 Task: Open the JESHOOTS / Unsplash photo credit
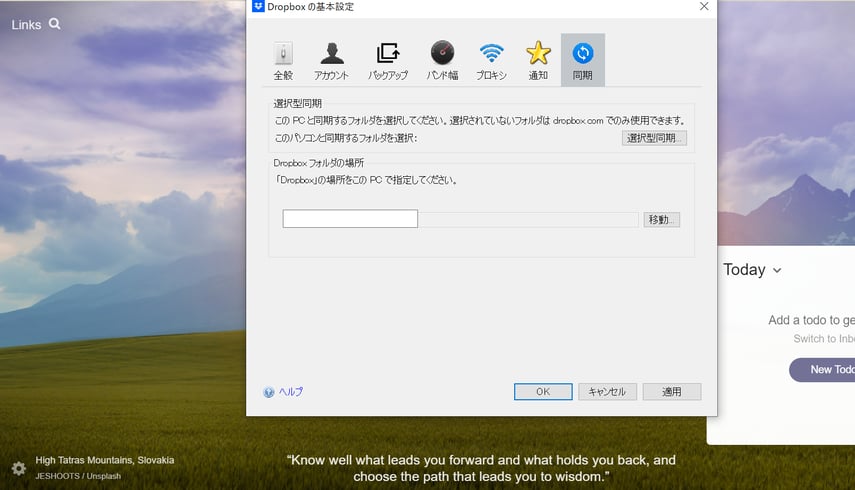pos(78,476)
